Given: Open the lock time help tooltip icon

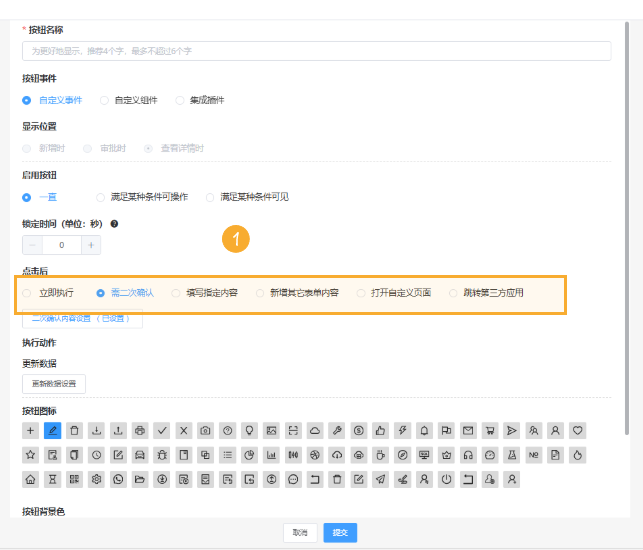Looking at the screenshot, I should 114,224.
